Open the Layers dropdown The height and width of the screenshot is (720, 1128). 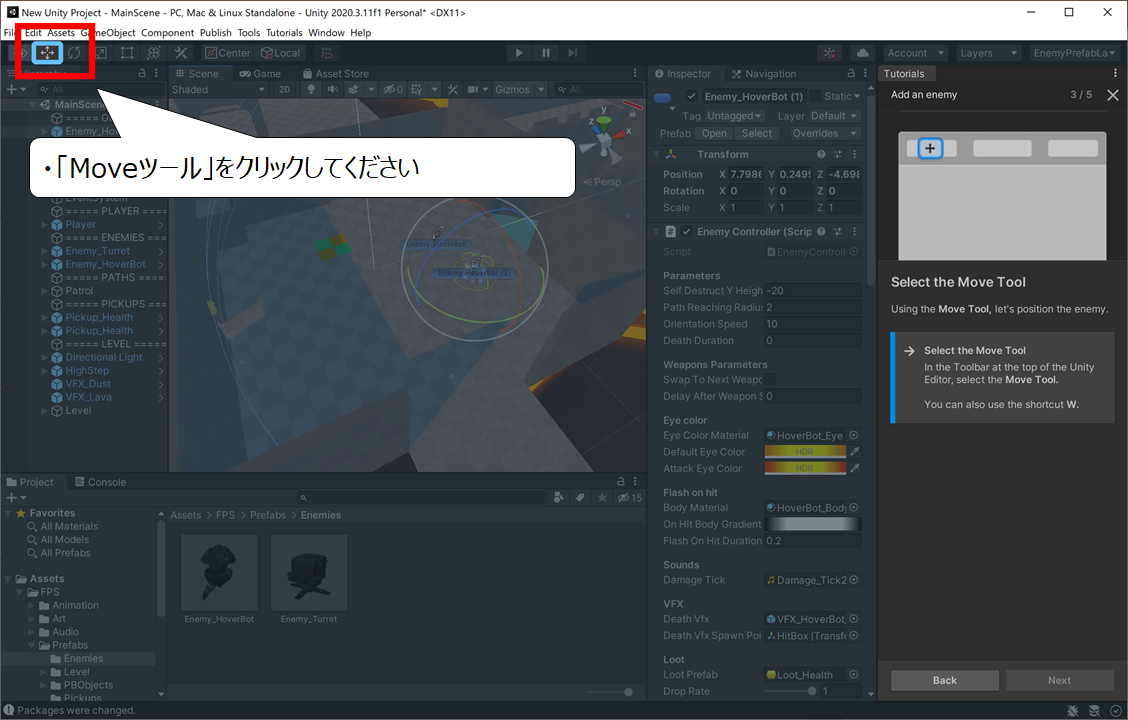coord(989,53)
